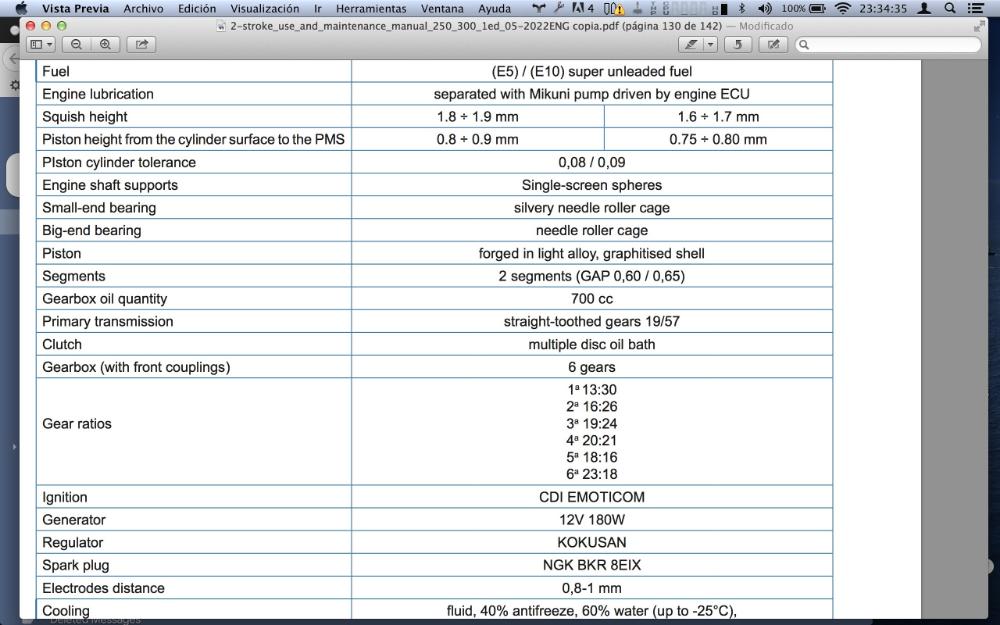Open the Ir menu
This screenshot has height=625, width=1000.
coord(318,8)
